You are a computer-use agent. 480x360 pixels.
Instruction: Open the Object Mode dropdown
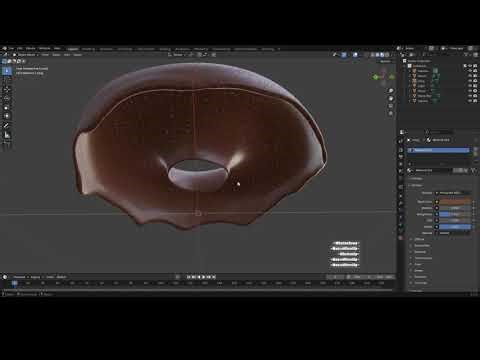click(x=26, y=55)
